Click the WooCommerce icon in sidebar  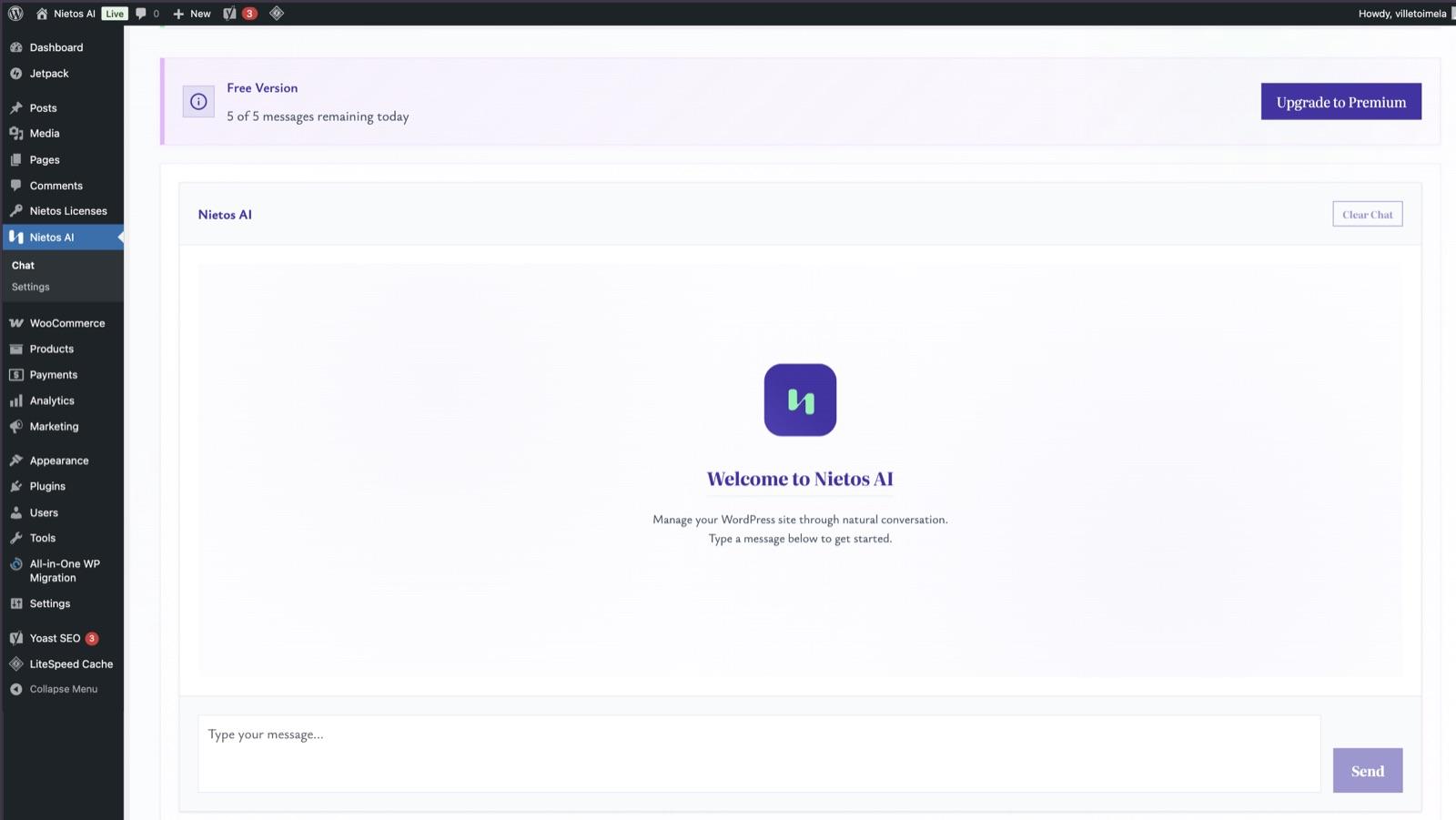(15, 323)
